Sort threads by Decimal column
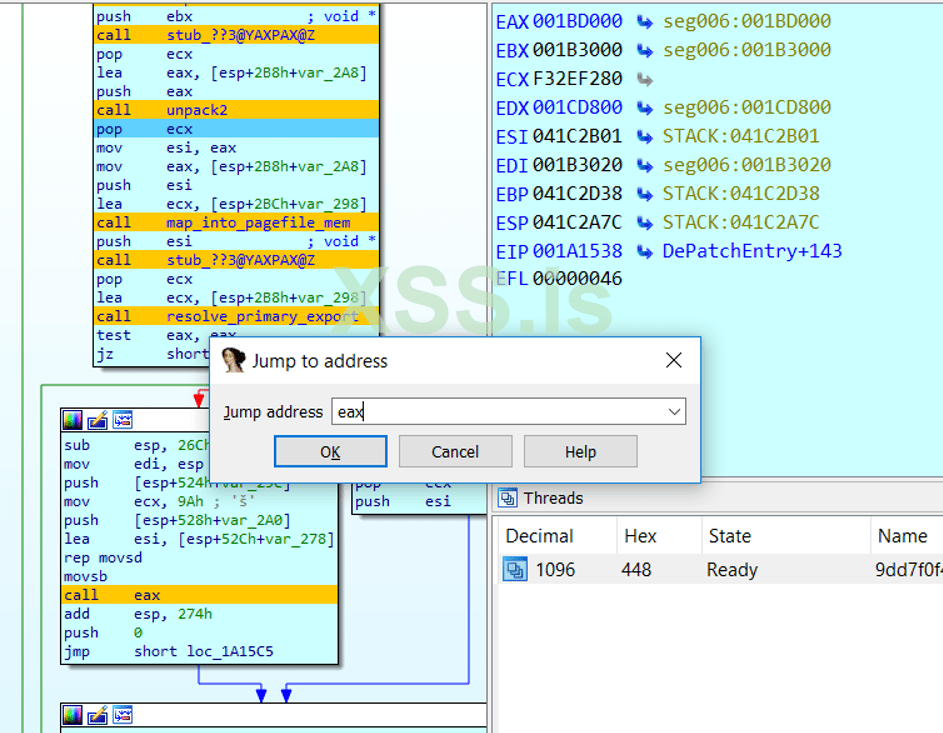The width and height of the screenshot is (943, 733). coord(539,536)
